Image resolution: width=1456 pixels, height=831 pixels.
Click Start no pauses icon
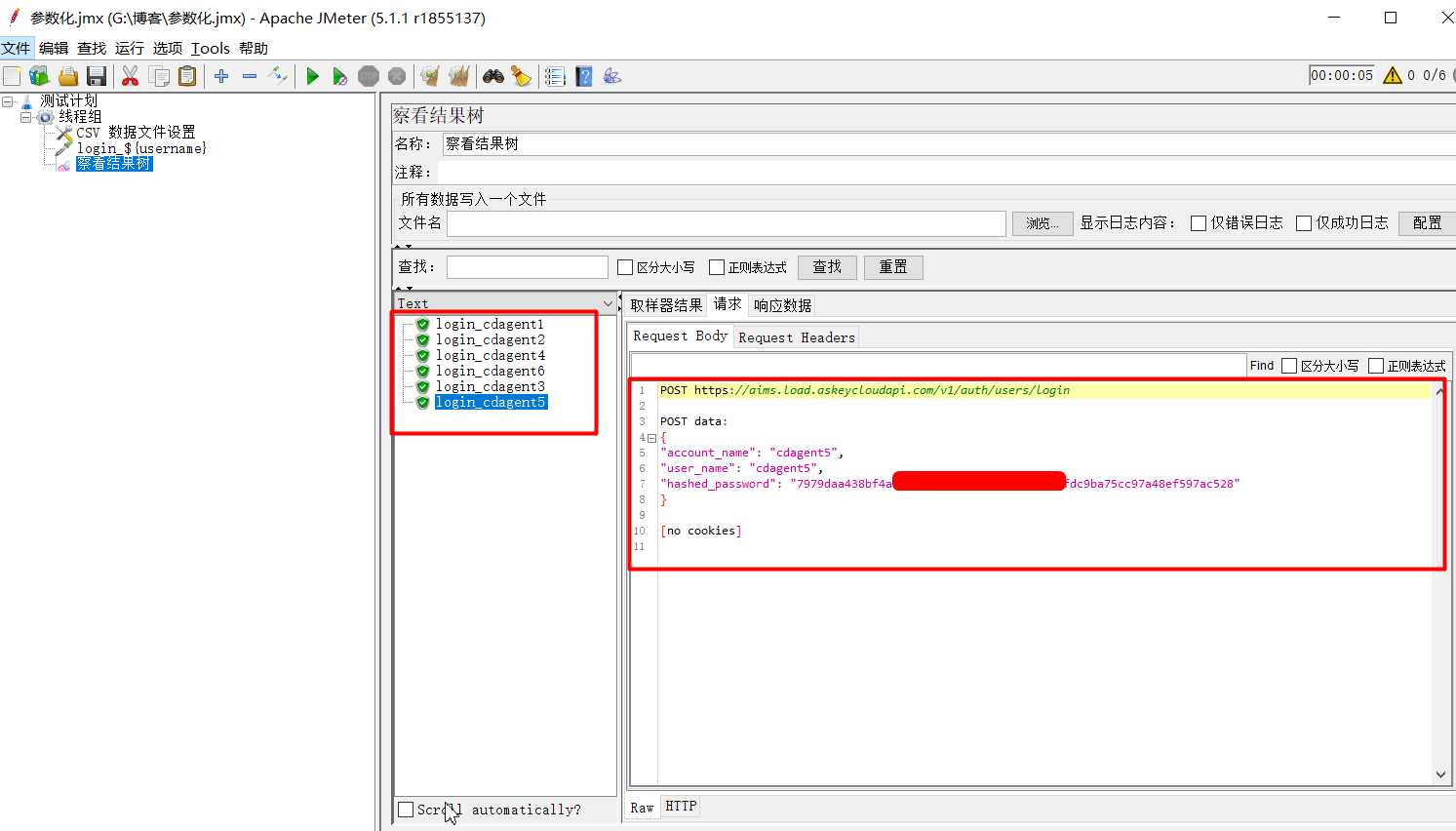point(340,76)
